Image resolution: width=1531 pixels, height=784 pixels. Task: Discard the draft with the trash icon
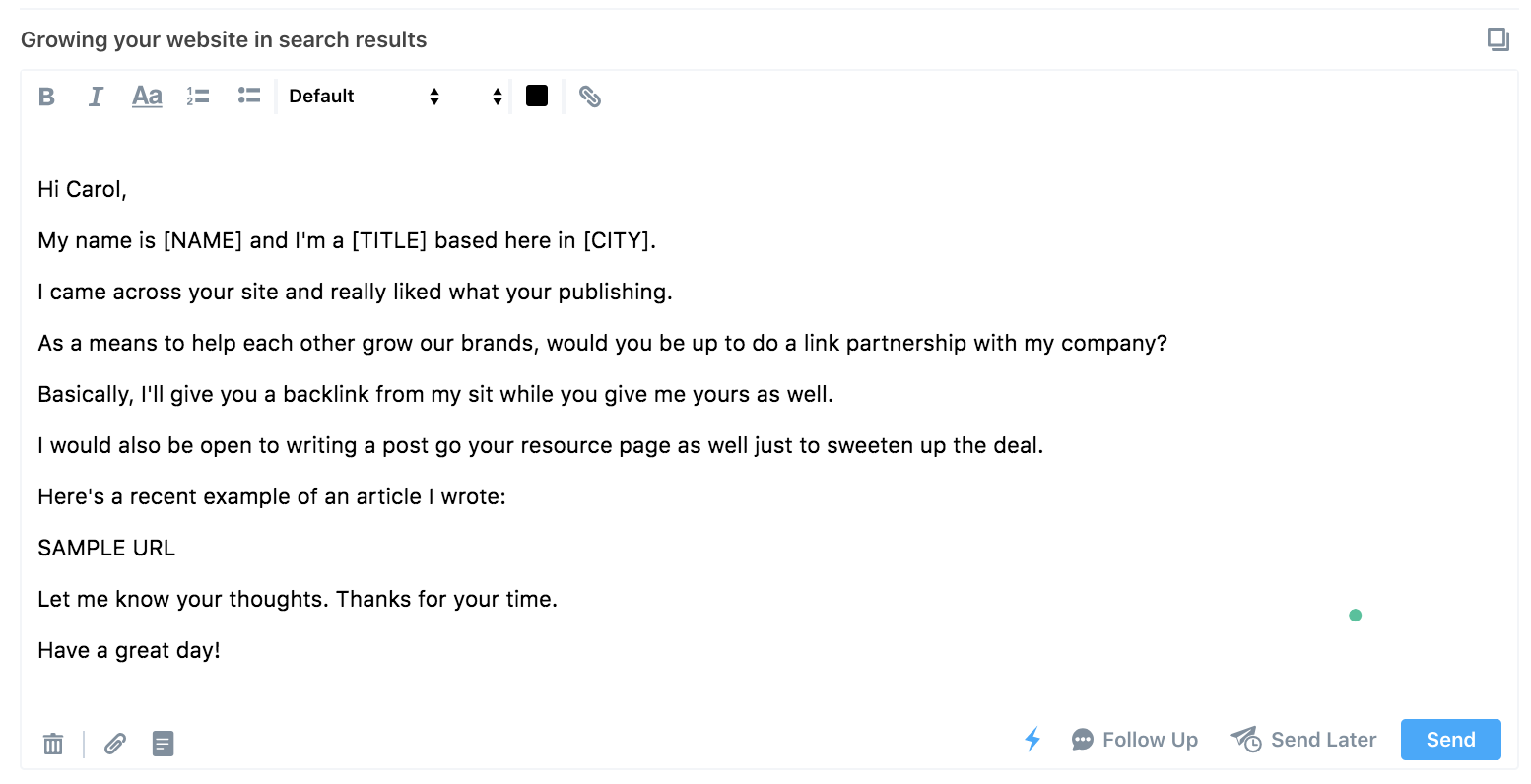pyautogui.click(x=53, y=744)
